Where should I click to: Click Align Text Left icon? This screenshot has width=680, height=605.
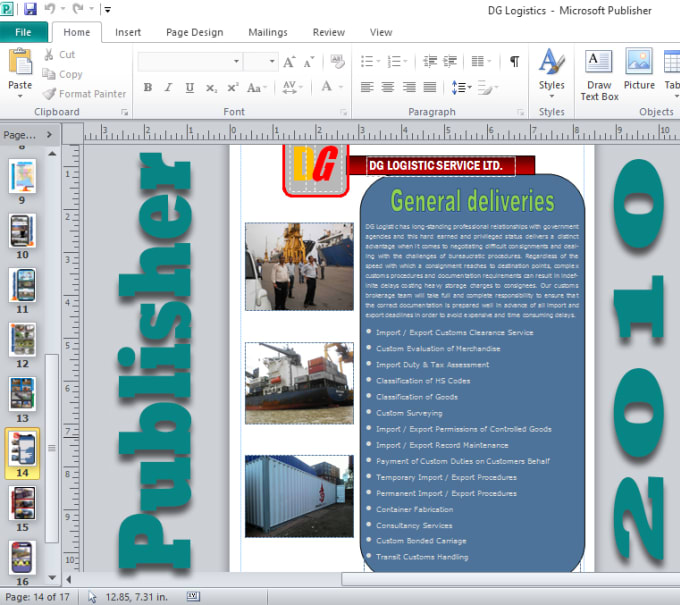tap(367, 88)
